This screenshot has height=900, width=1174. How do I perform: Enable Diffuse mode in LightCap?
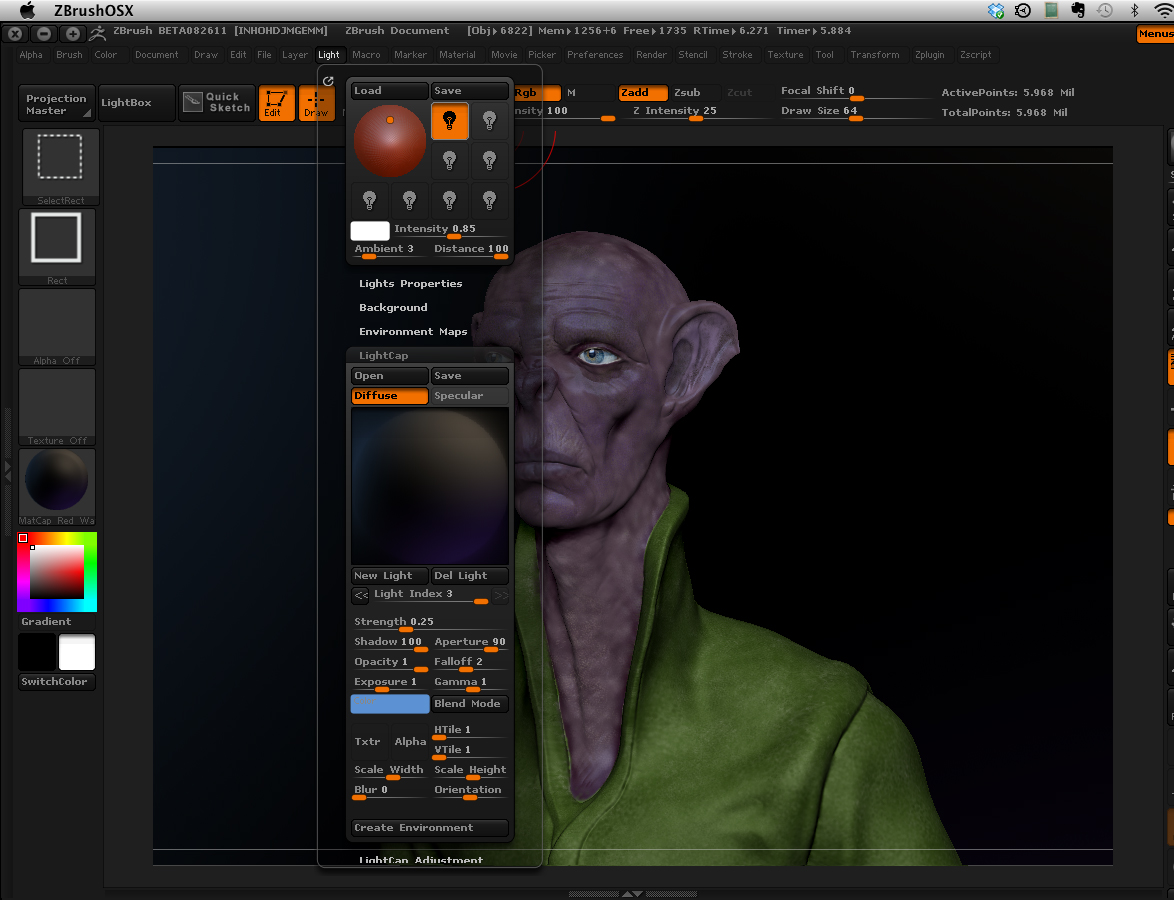[389, 395]
